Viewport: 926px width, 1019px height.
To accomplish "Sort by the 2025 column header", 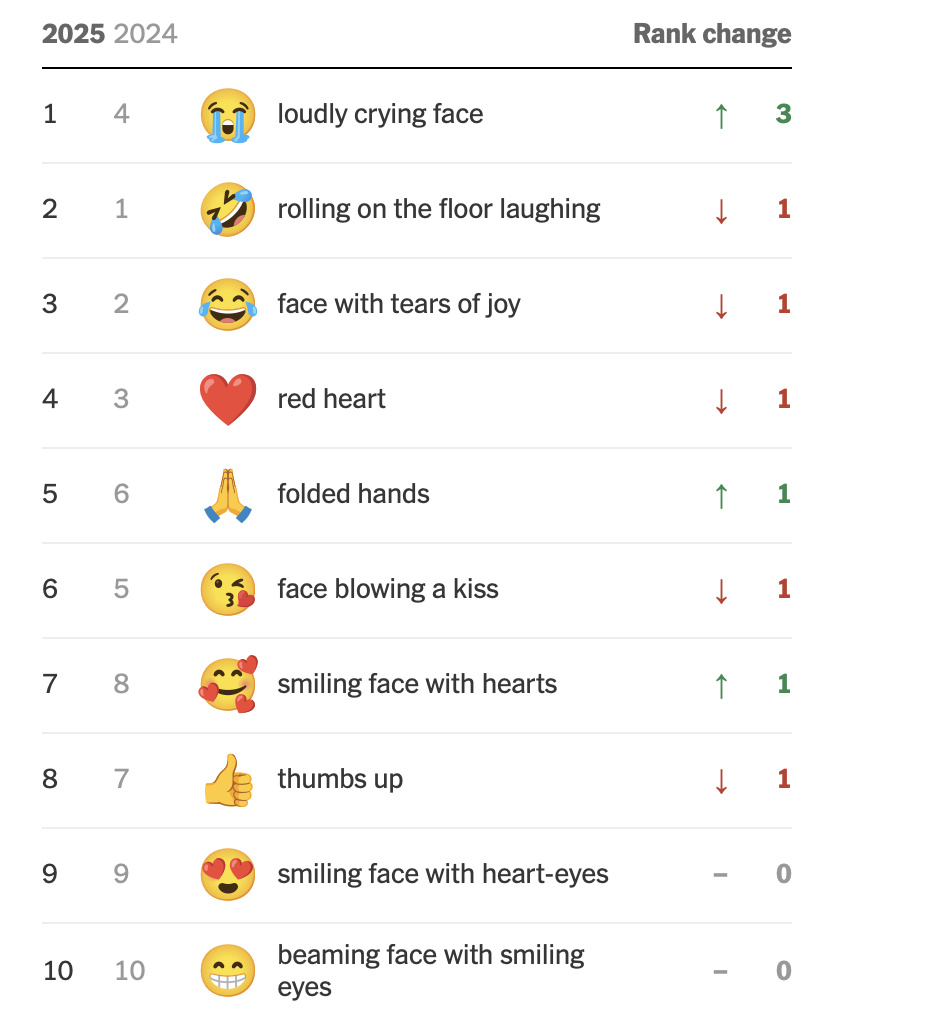I will (73, 34).
